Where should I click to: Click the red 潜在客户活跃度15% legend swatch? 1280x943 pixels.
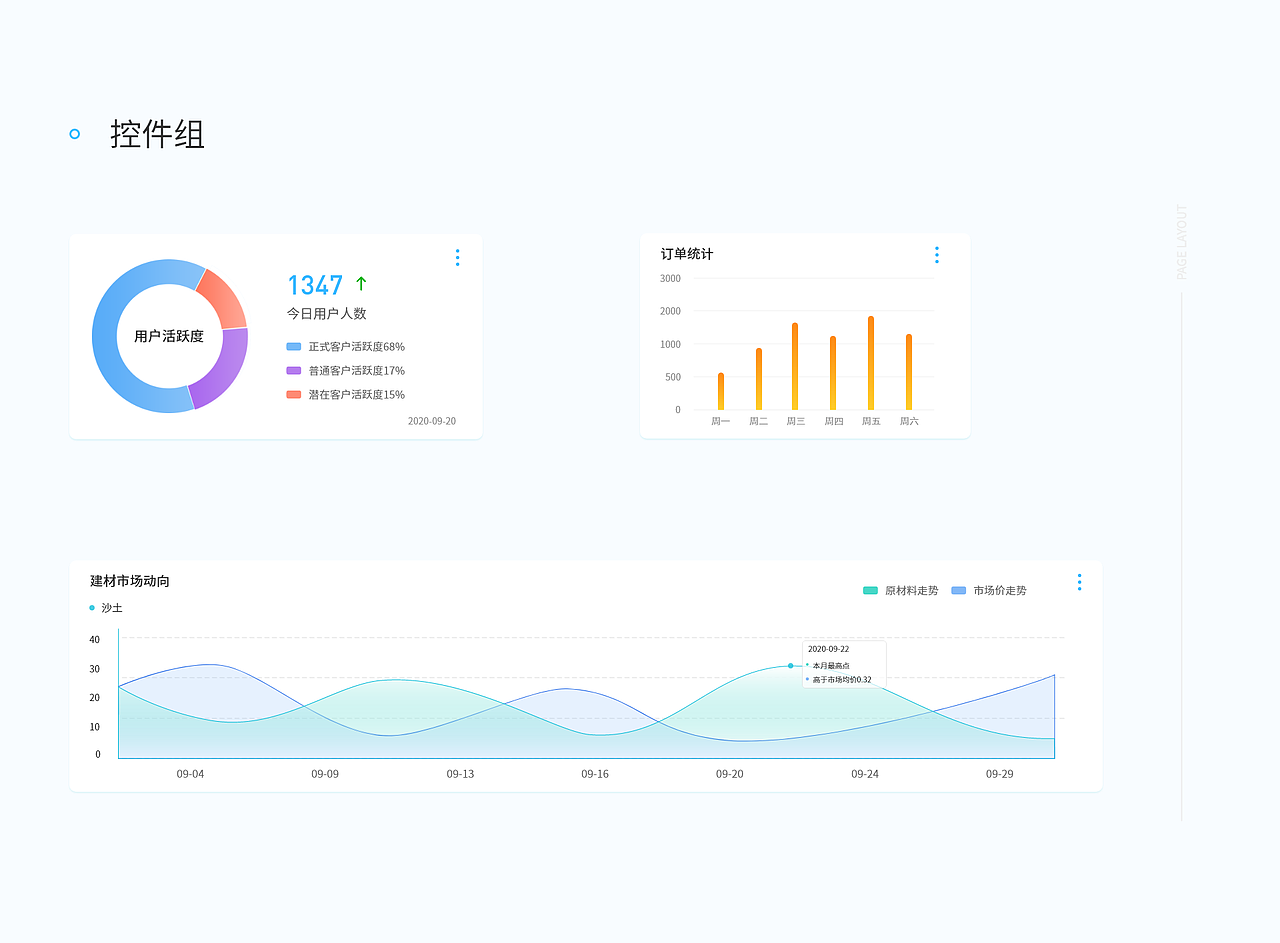(294, 394)
